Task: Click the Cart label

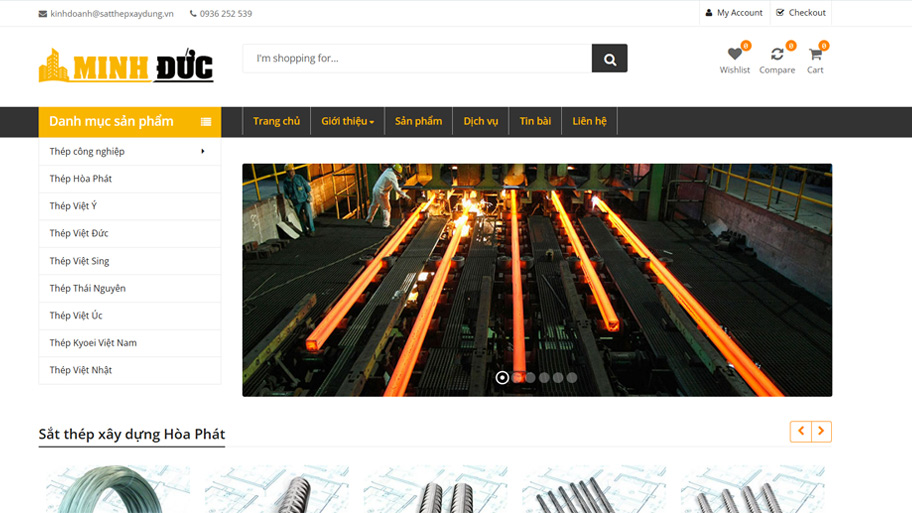Action: click(x=815, y=70)
